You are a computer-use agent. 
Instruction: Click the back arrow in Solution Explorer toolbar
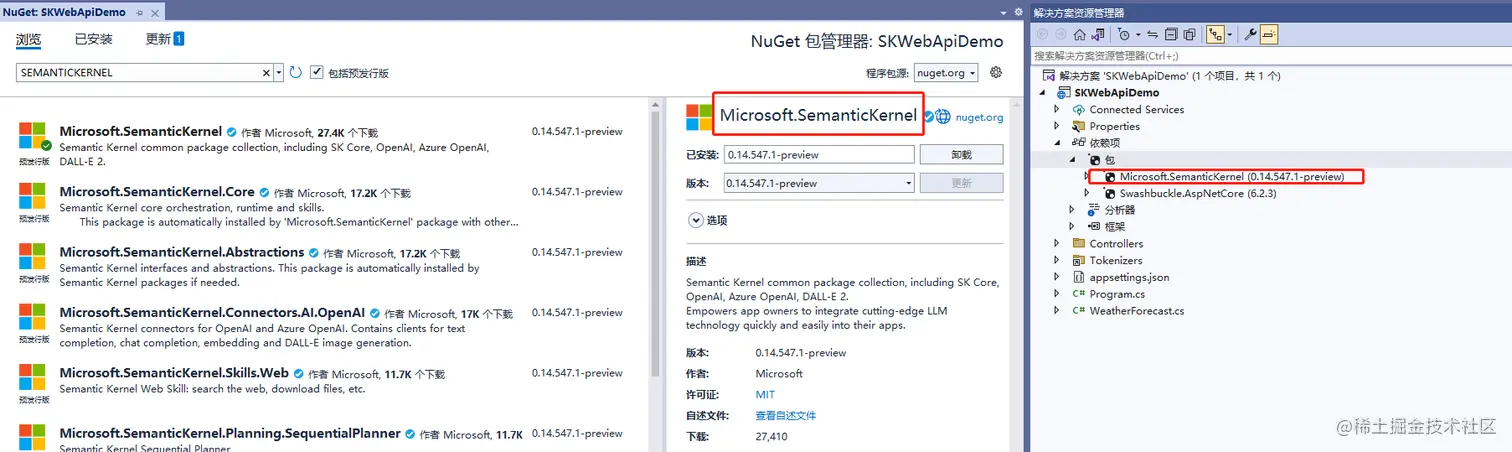pos(1043,34)
